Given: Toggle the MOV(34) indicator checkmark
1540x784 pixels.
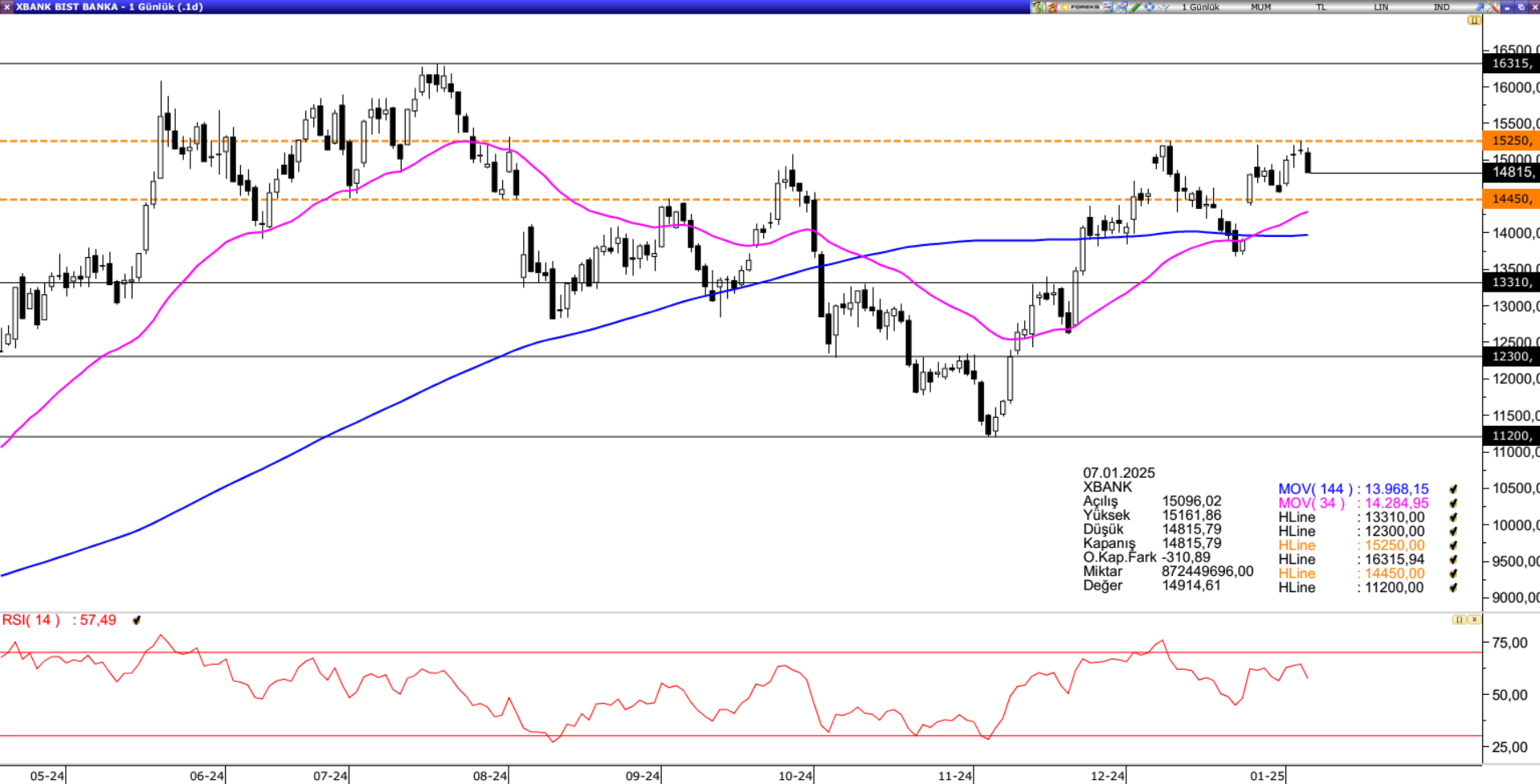Looking at the screenshot, I should point(1453,504).
